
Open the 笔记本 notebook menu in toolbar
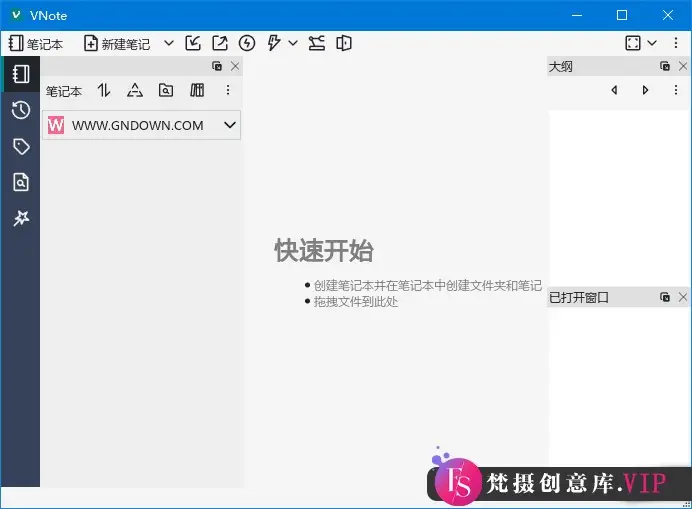point(36,43)
